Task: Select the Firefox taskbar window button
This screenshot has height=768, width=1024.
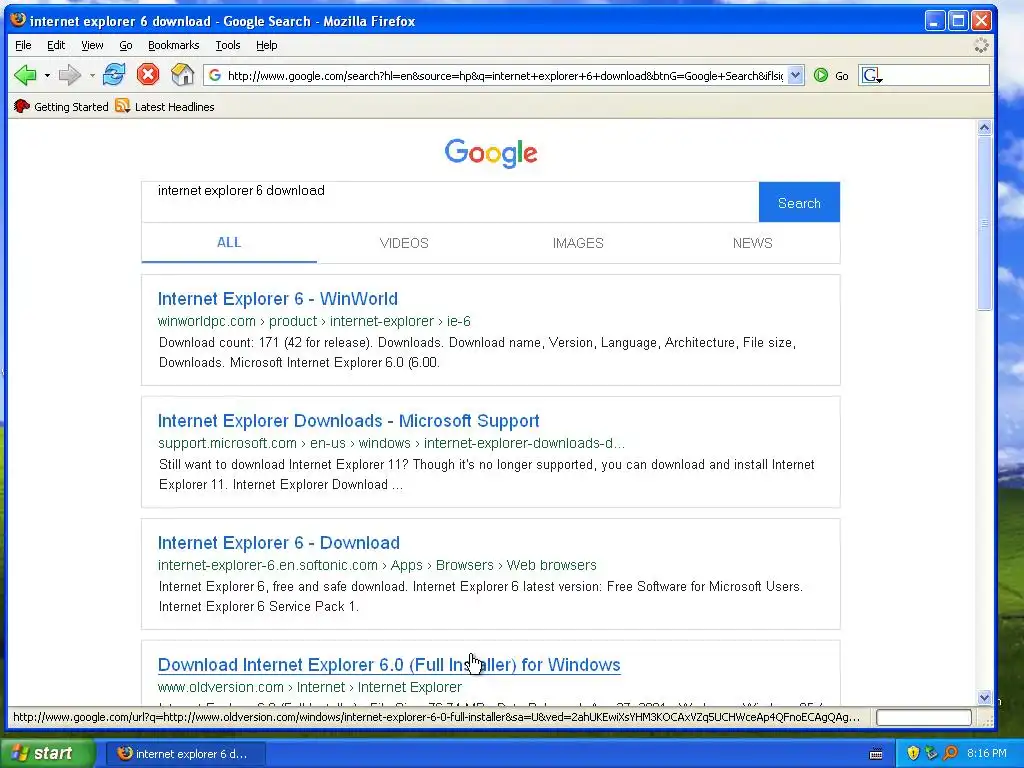Action: (x=185, y=754)
